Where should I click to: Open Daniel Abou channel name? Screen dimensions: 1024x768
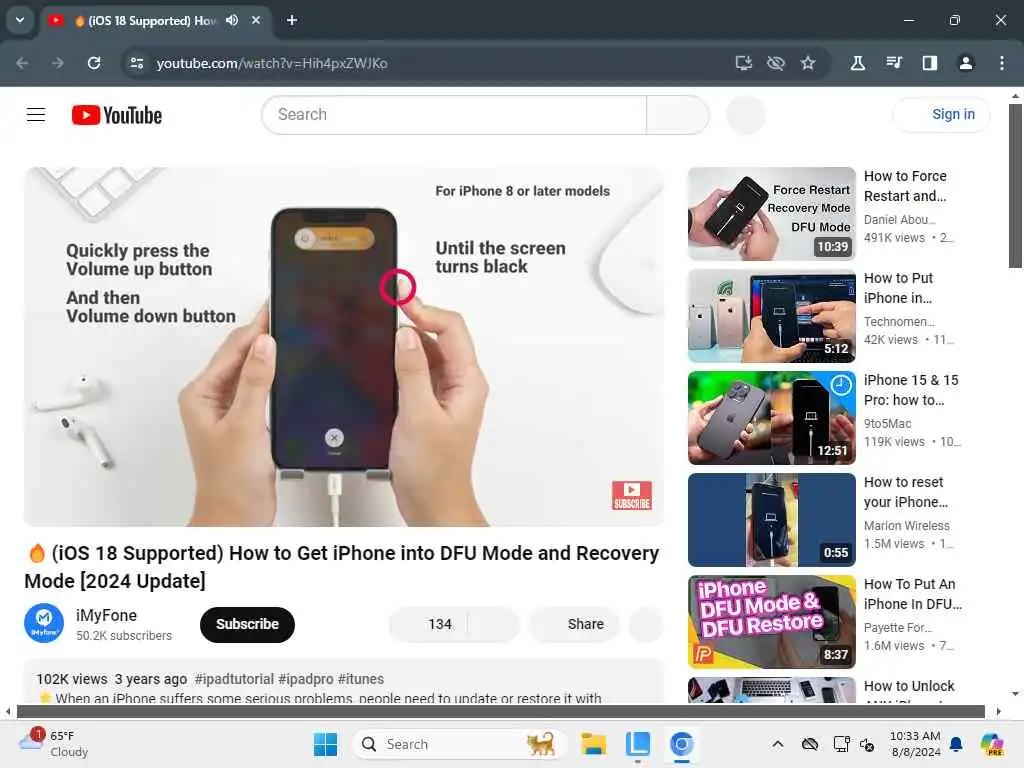tap(899, 220)
